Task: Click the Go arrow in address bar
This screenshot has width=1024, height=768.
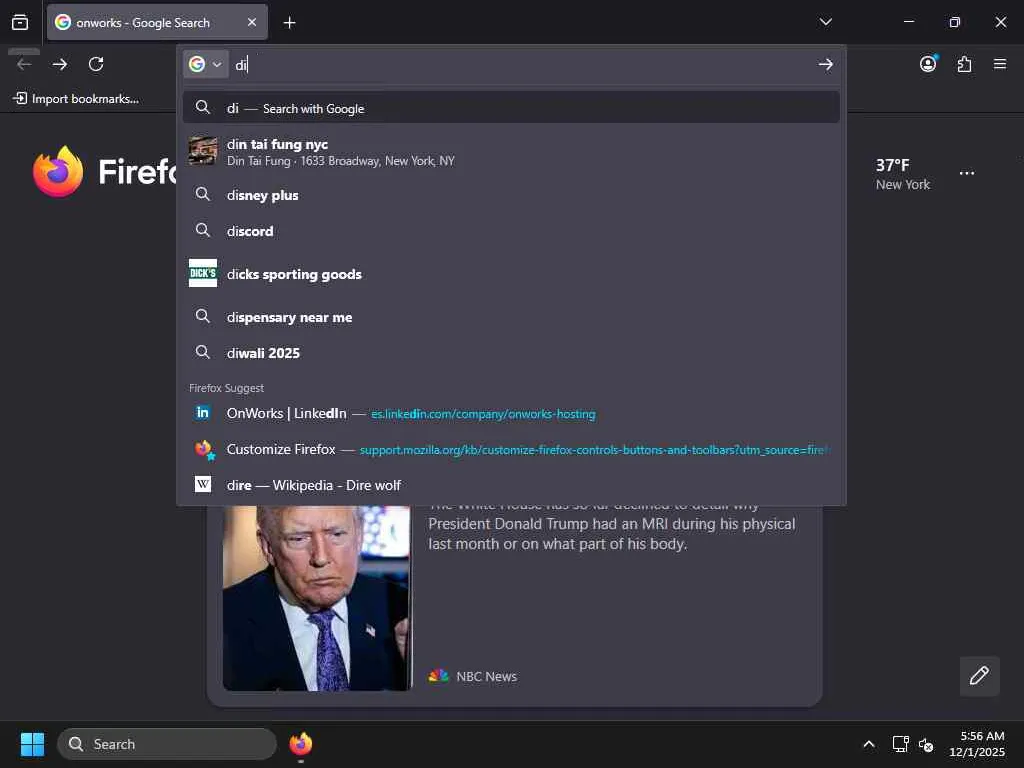Action: pos(825,64)
